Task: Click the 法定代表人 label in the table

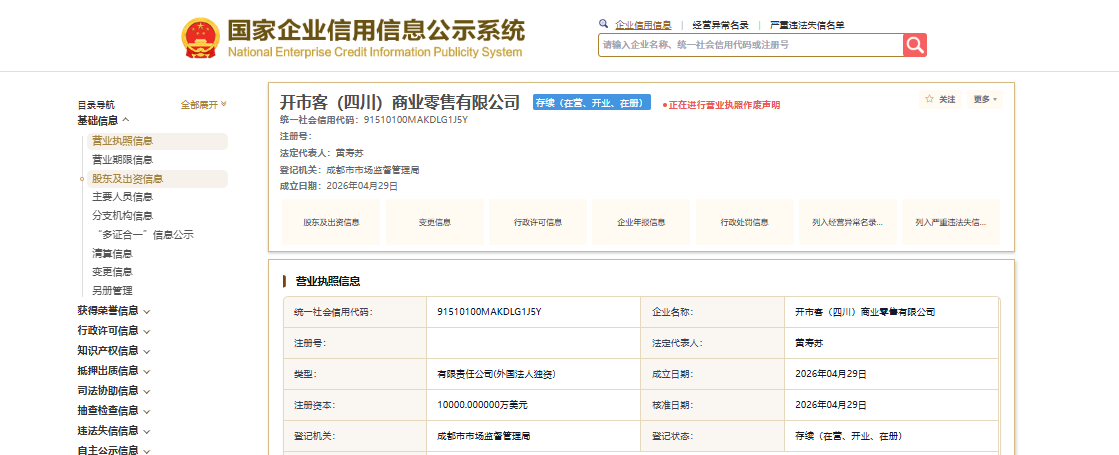Action: pos(677,343)
